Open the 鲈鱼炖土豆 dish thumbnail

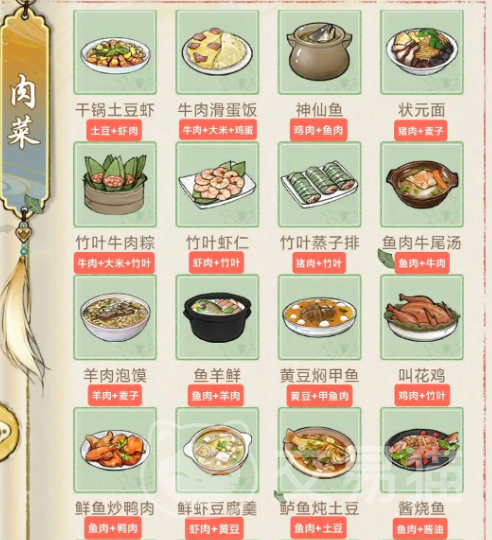coord(320,450)
